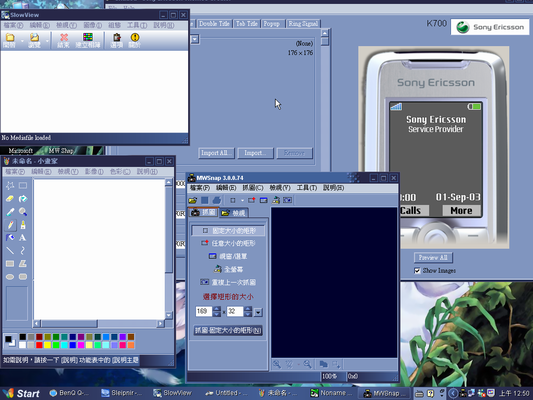
Task: Click full desktop capture icon in MWSnap toolbar
Action: 276,200
